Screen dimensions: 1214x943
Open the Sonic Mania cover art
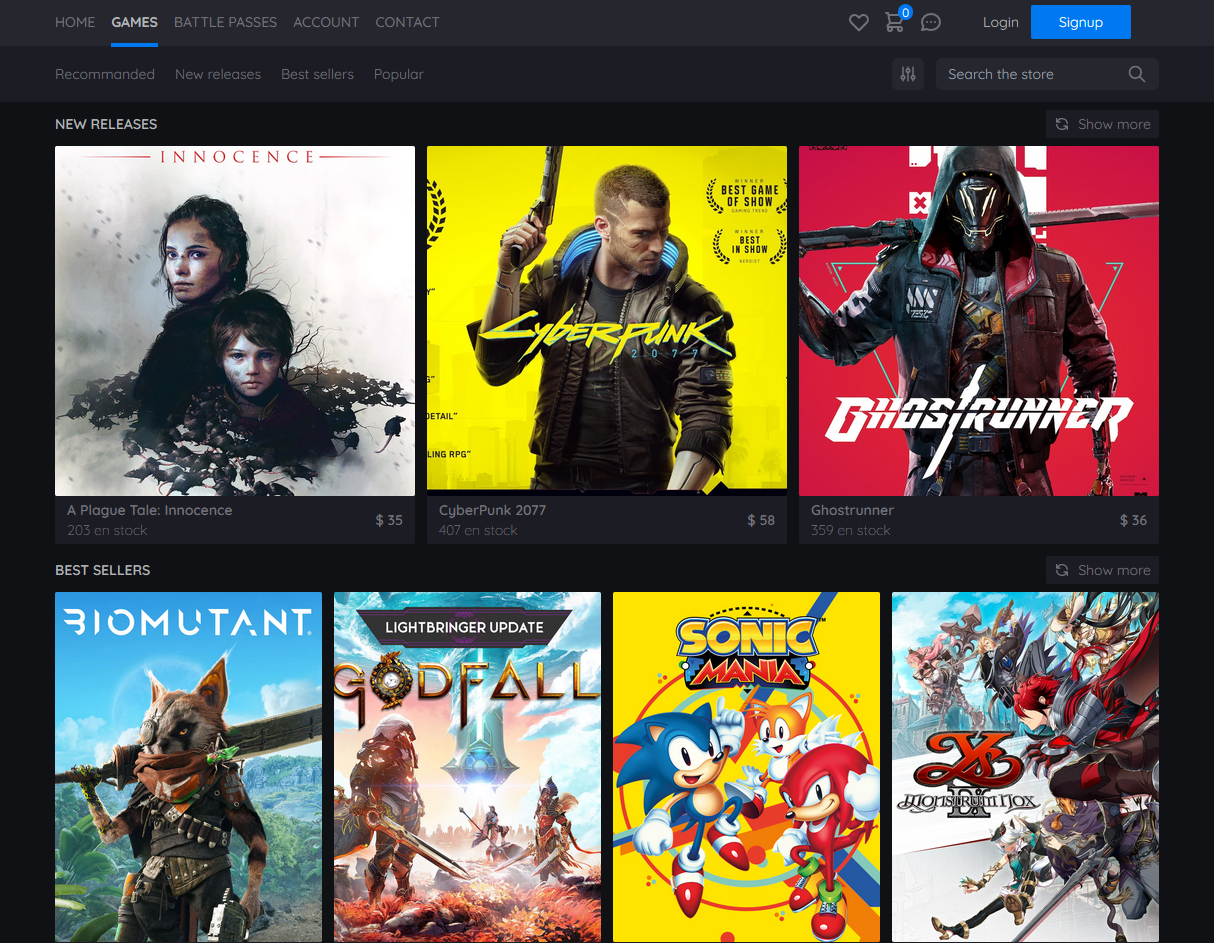[746, 767]
